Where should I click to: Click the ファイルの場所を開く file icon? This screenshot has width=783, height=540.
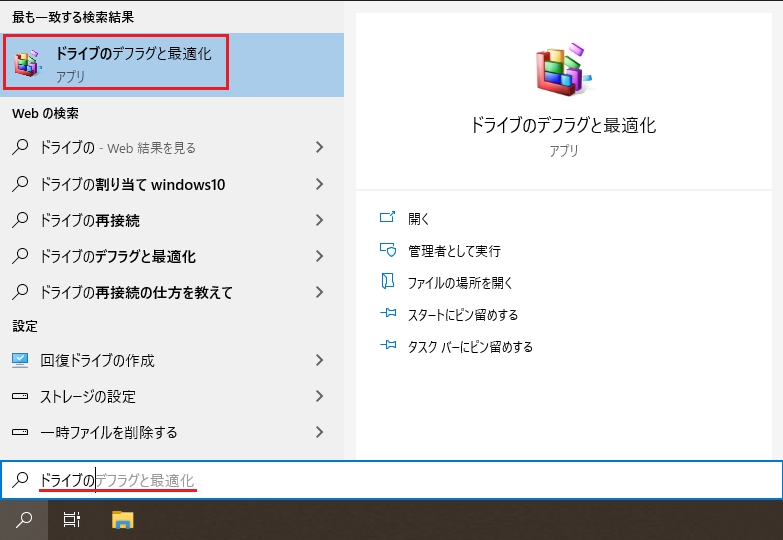pyautogui.click(x=388, y=282)
